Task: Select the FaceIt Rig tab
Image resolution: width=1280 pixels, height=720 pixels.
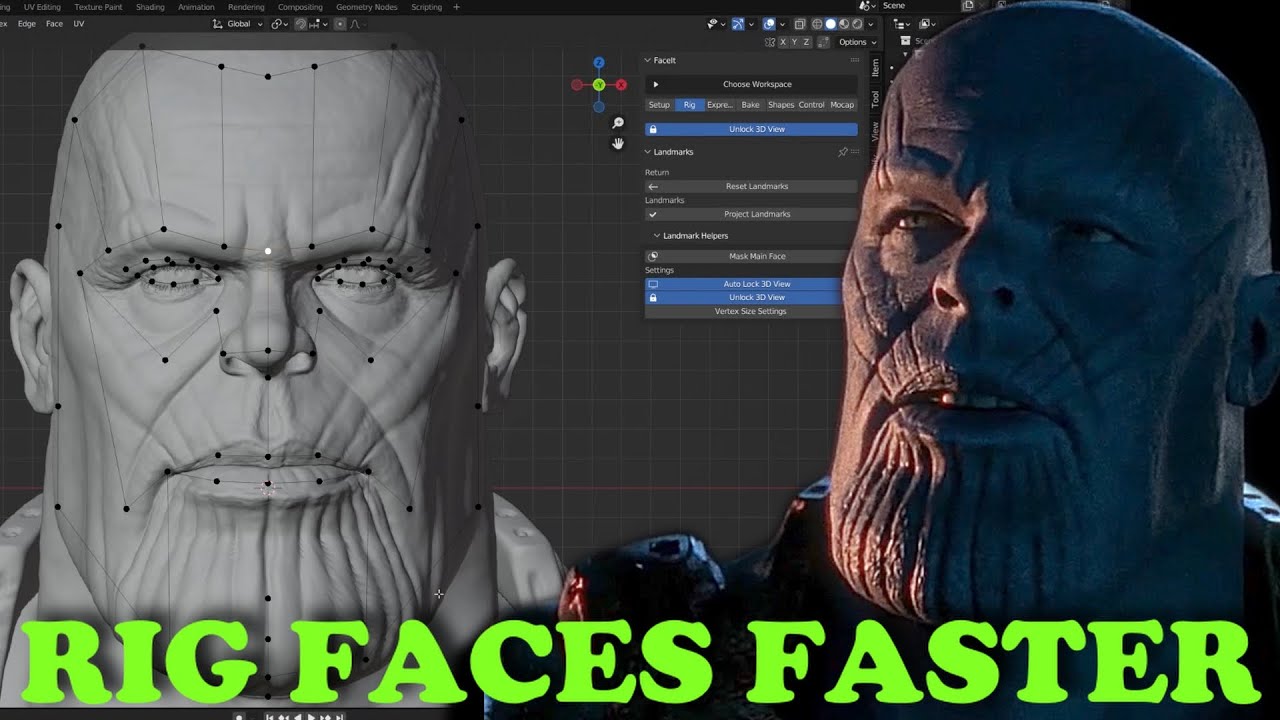Action: coord(689,105)
